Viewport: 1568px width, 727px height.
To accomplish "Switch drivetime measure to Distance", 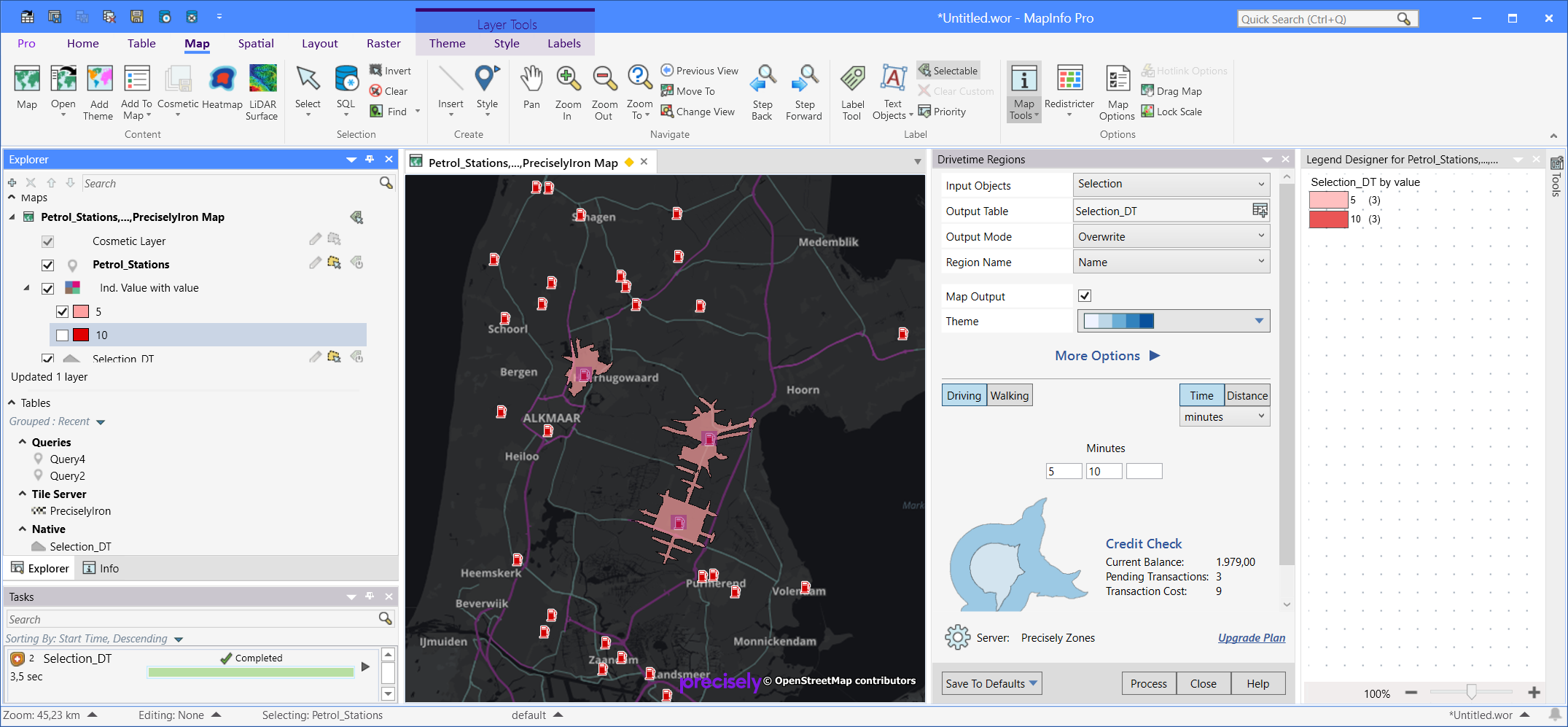I will point(1247,395).
